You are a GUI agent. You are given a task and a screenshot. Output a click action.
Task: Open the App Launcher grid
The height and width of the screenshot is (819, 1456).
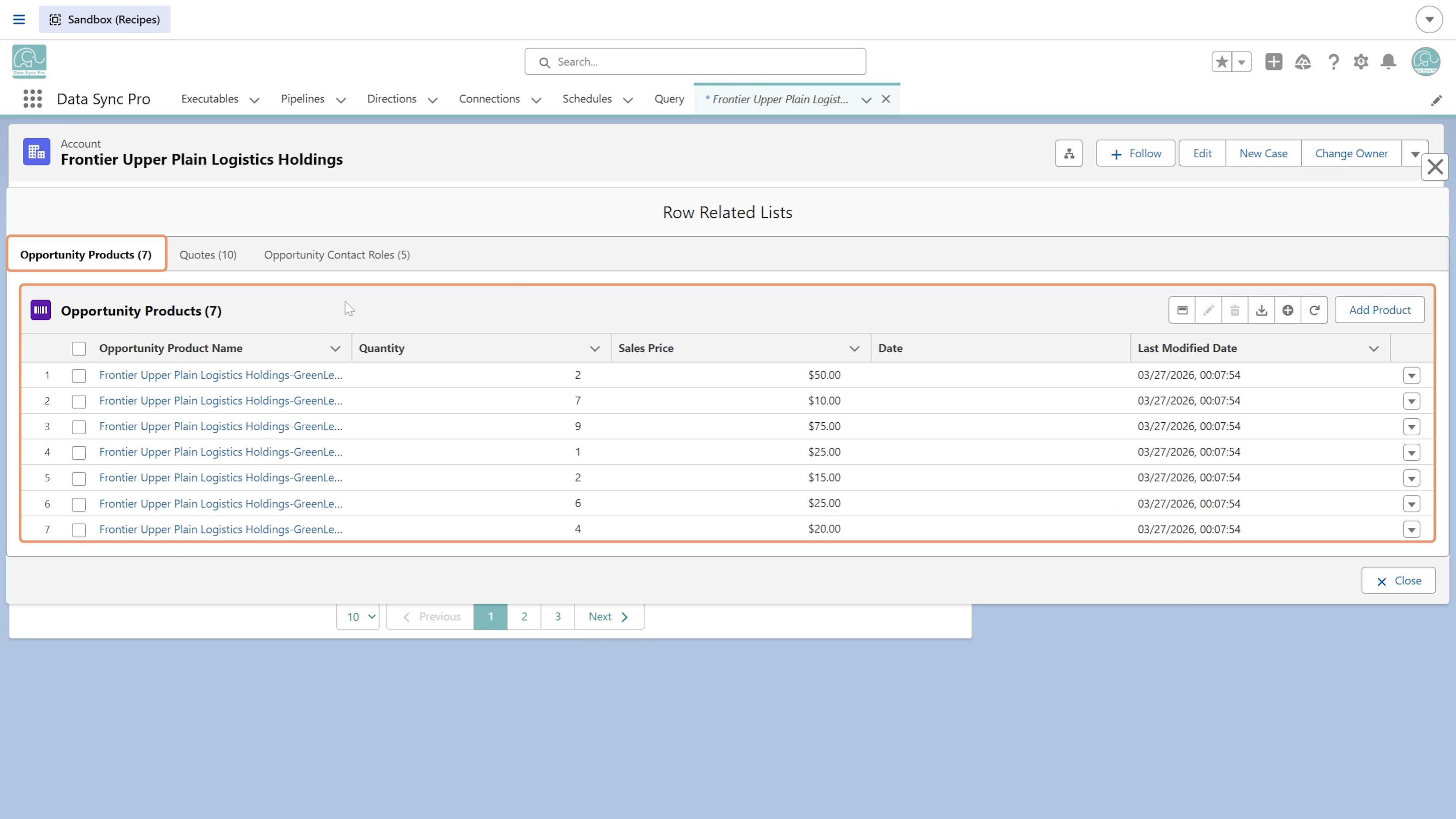[33, 99]
